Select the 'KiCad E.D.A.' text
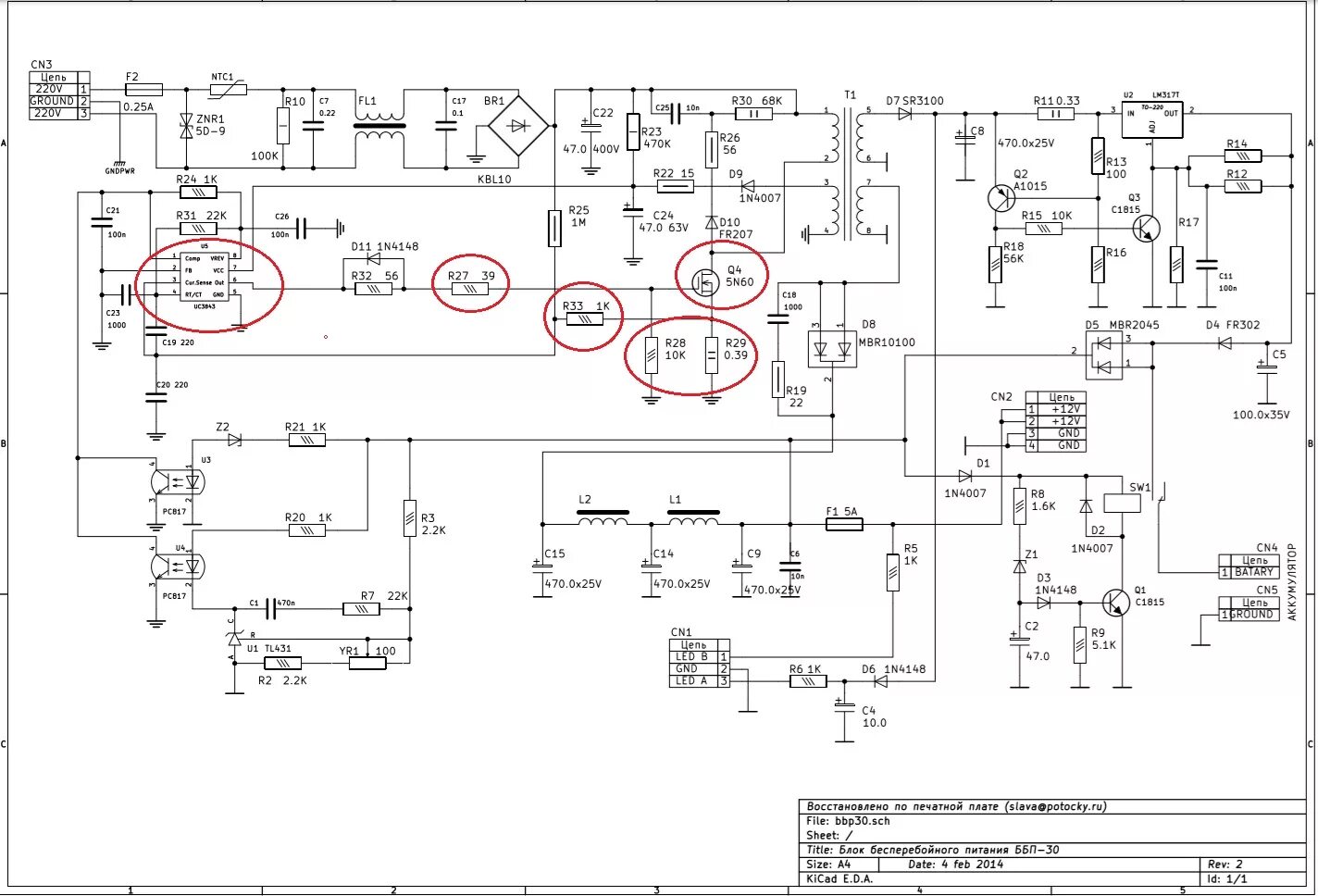This screenshot has width=1318, height=896. click(x=840, y=878)
